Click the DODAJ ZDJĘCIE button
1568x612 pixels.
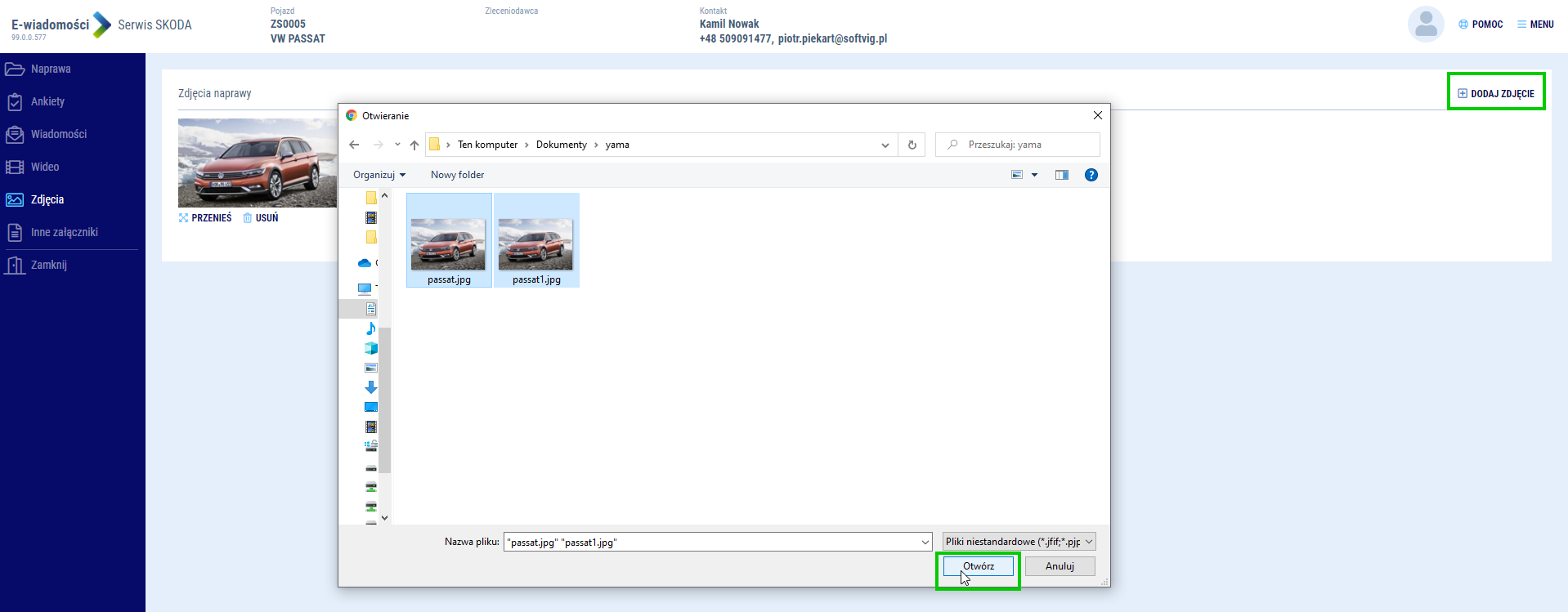pyautogui.click(x=1495, y=93)
